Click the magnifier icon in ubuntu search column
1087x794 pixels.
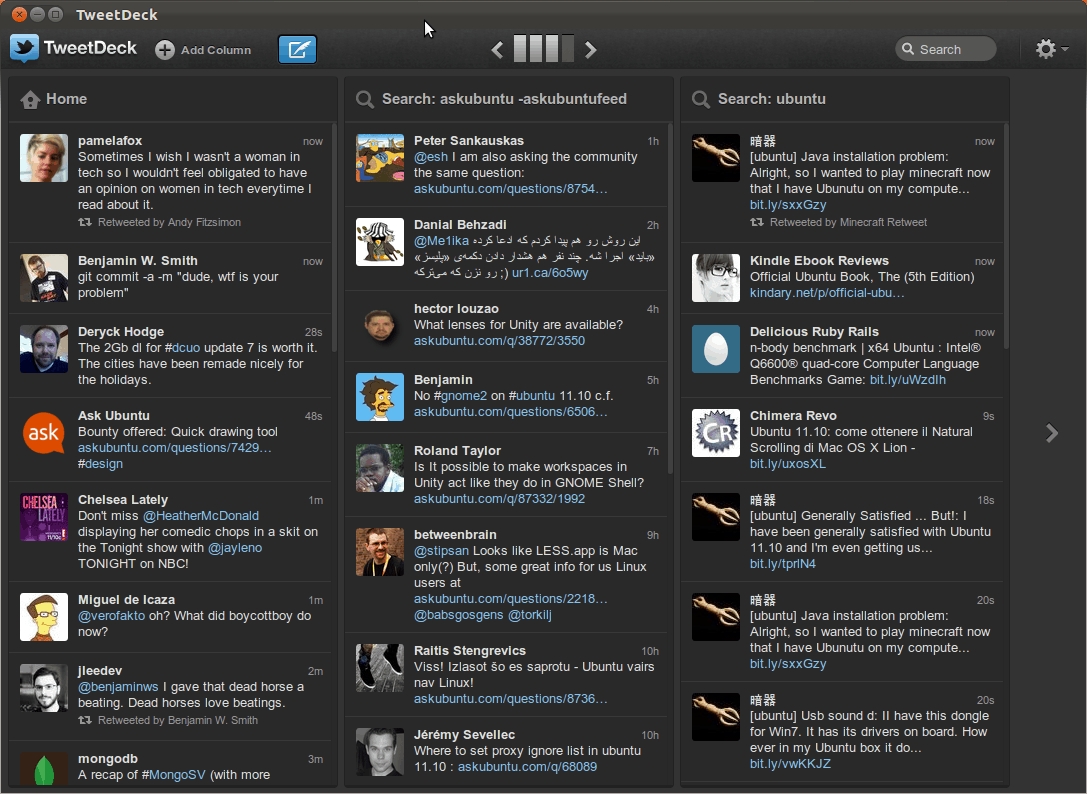pos(701,99)
